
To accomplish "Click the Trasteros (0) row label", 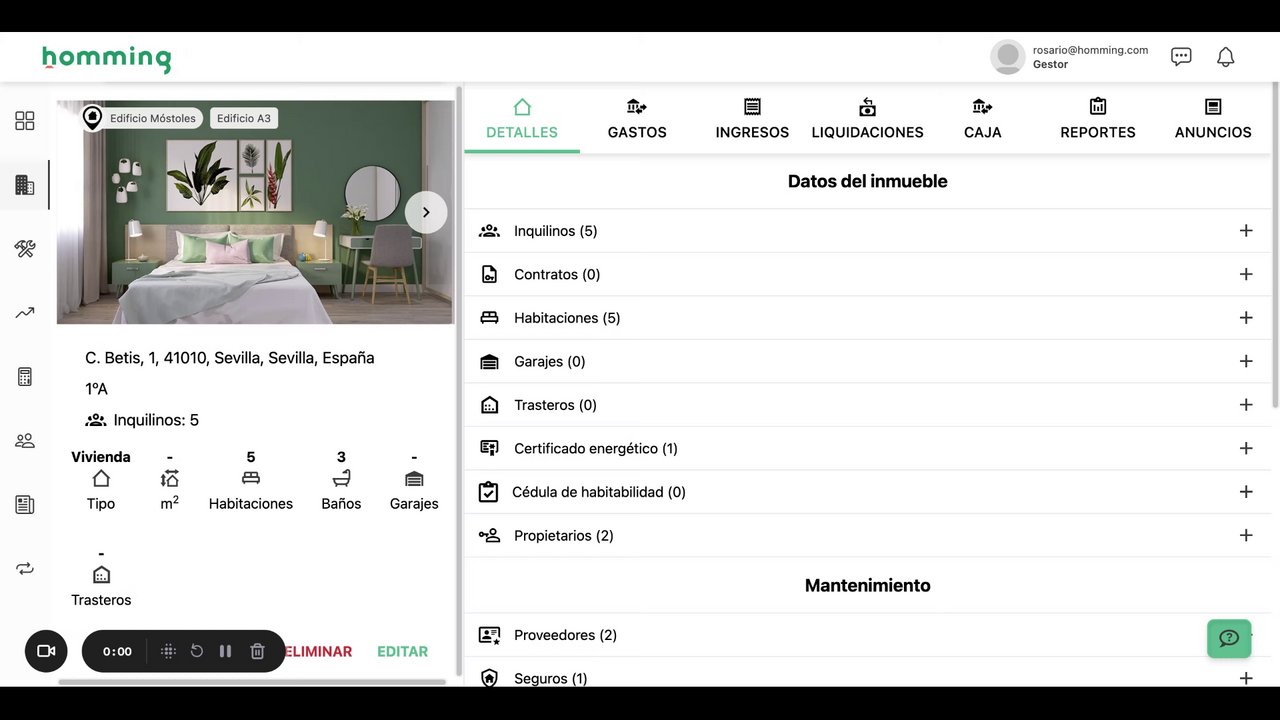I will coord(555,405).
